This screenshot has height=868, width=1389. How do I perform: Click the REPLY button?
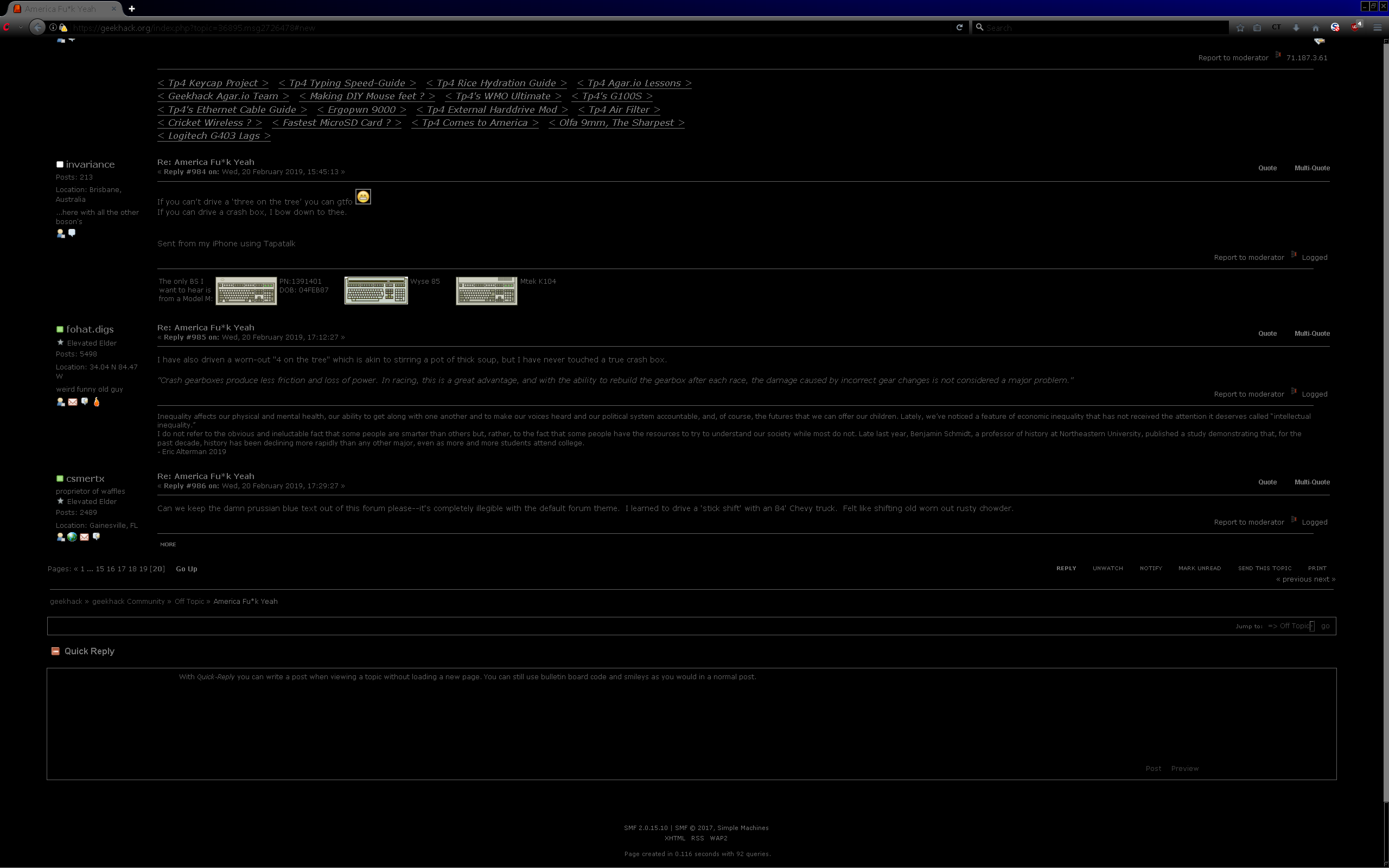click(x=1066, y=569)
